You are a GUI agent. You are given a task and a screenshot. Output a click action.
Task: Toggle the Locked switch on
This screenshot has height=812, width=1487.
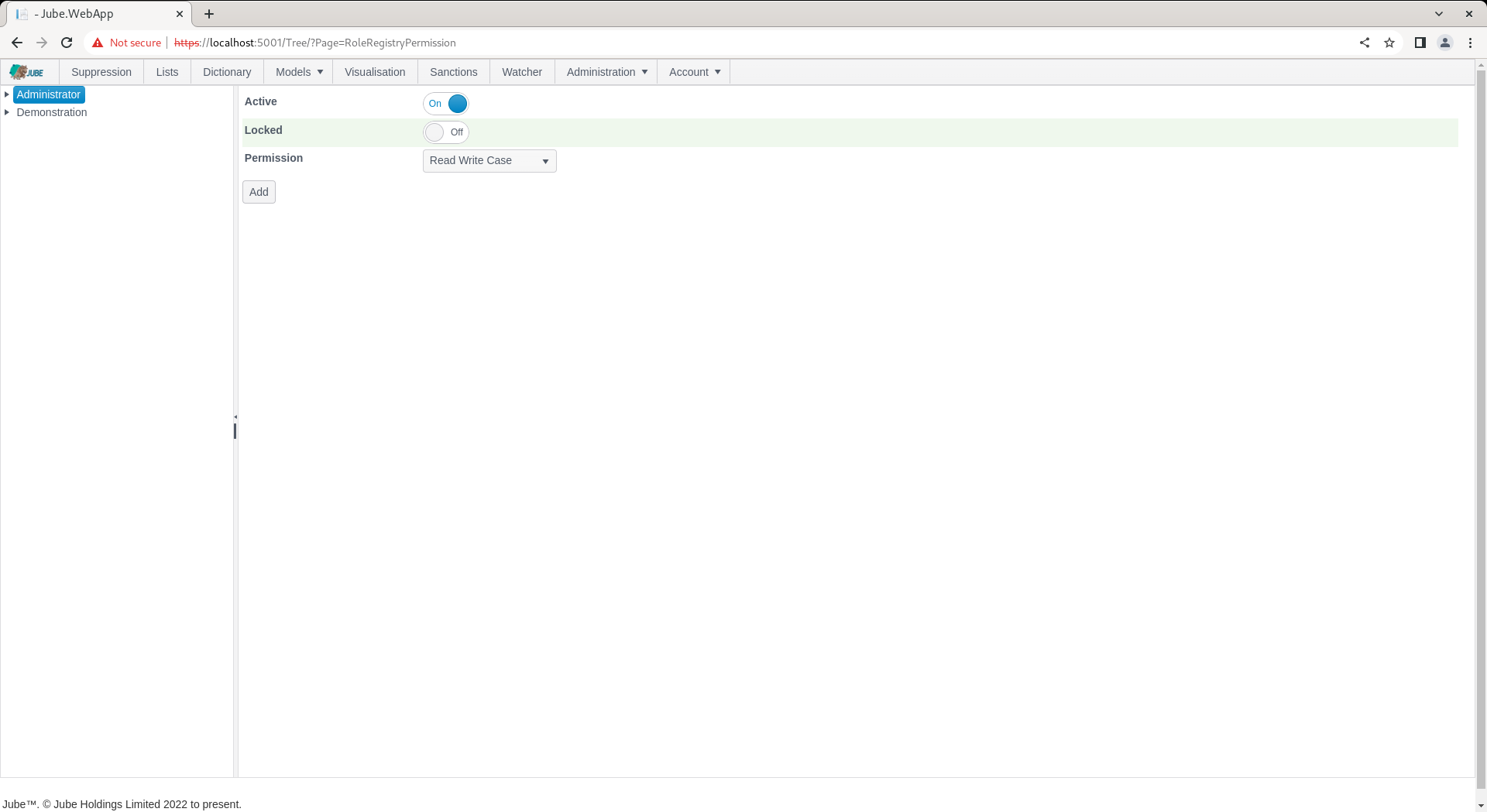tap(446, 132)
